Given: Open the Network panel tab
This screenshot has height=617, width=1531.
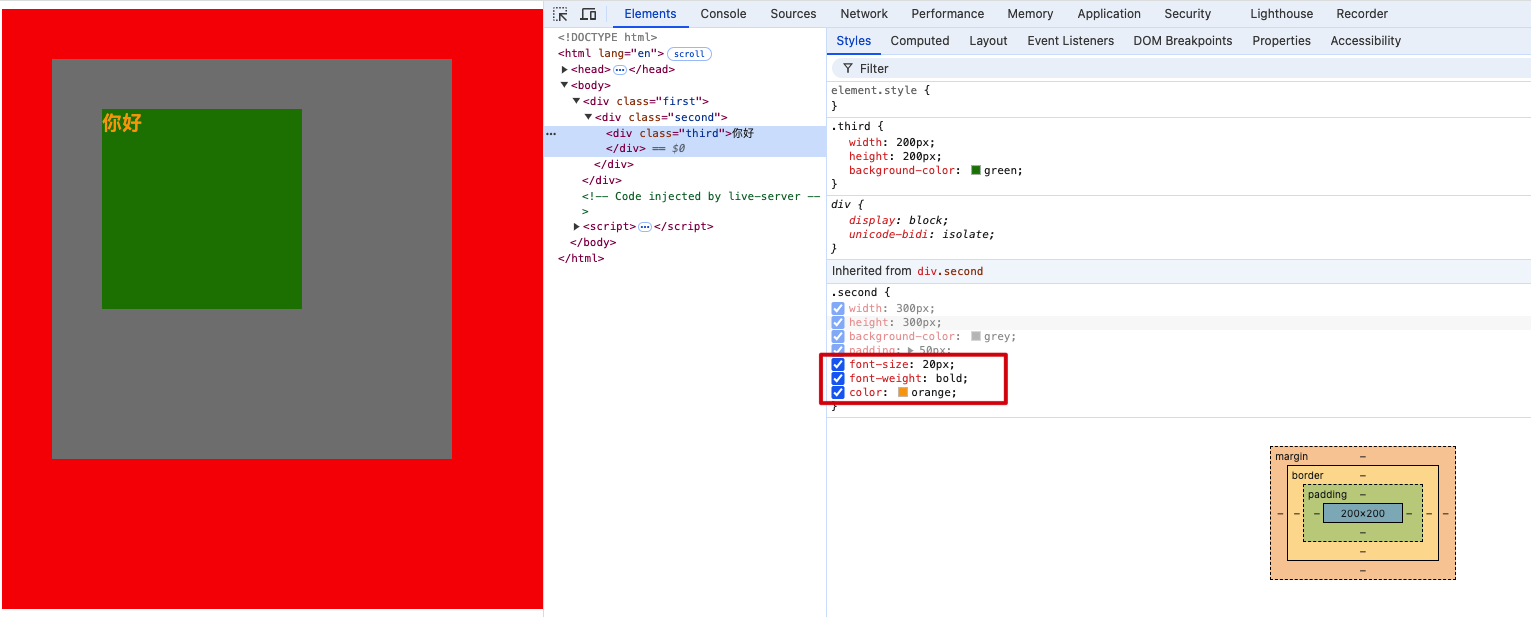Looking at the screenshot, I should 864,14.
